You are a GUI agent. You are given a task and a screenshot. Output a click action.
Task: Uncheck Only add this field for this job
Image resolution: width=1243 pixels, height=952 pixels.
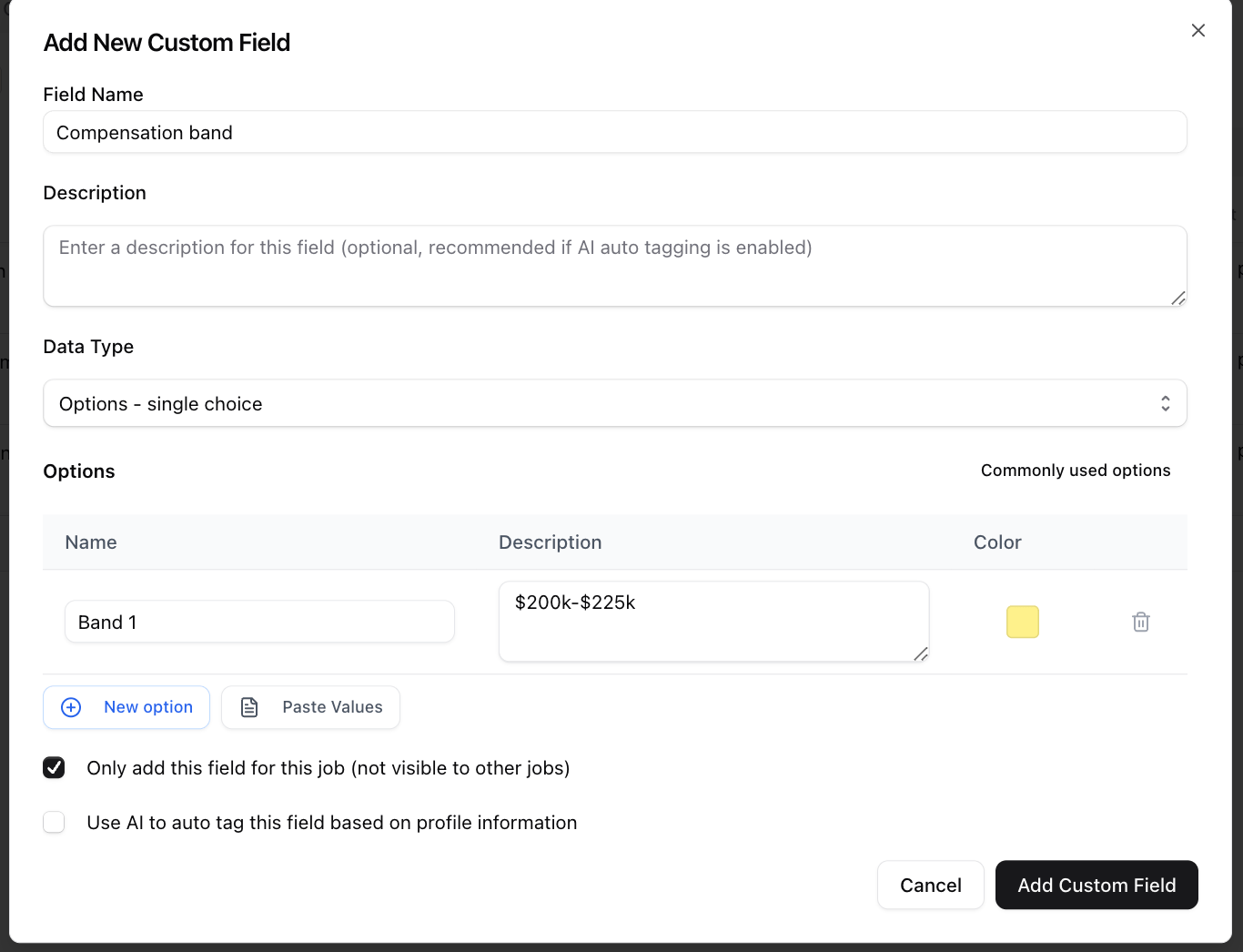click(55, 767)
